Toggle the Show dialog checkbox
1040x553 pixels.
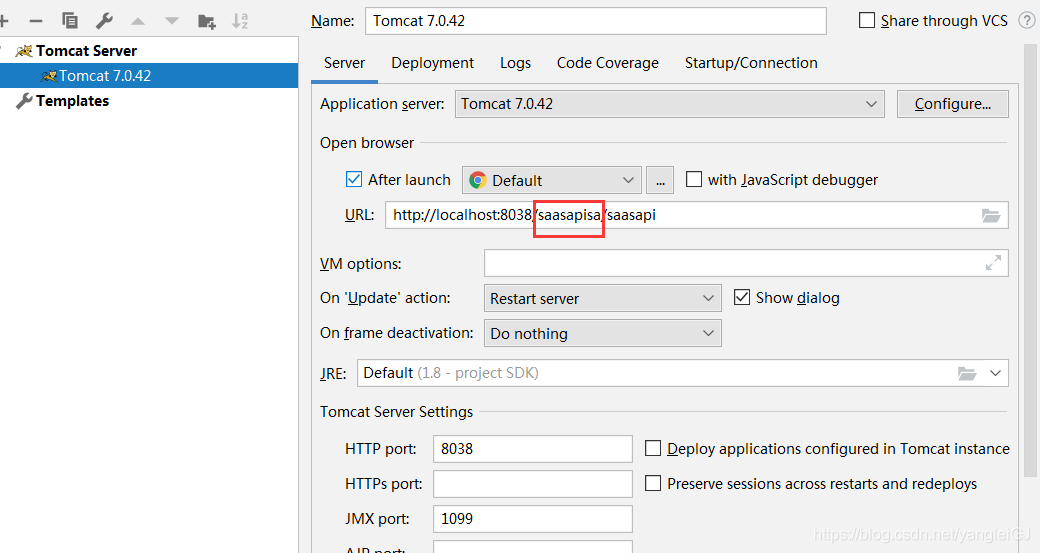(x=742, y=298)
